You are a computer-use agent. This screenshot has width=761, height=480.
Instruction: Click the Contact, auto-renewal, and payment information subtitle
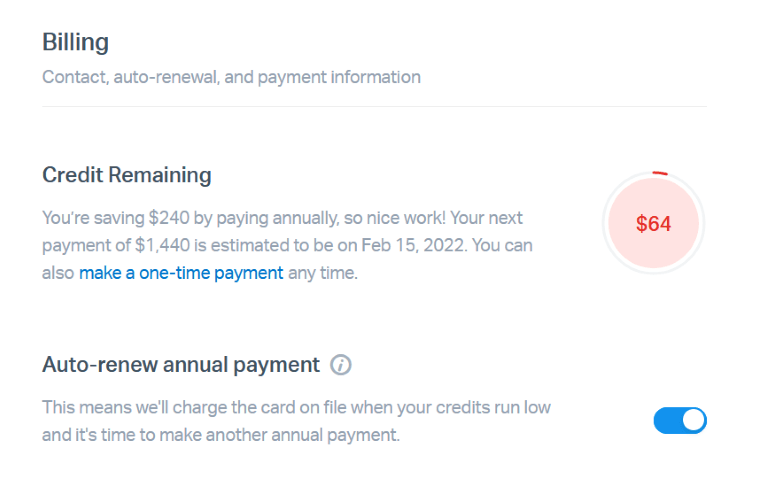[231, 77]
